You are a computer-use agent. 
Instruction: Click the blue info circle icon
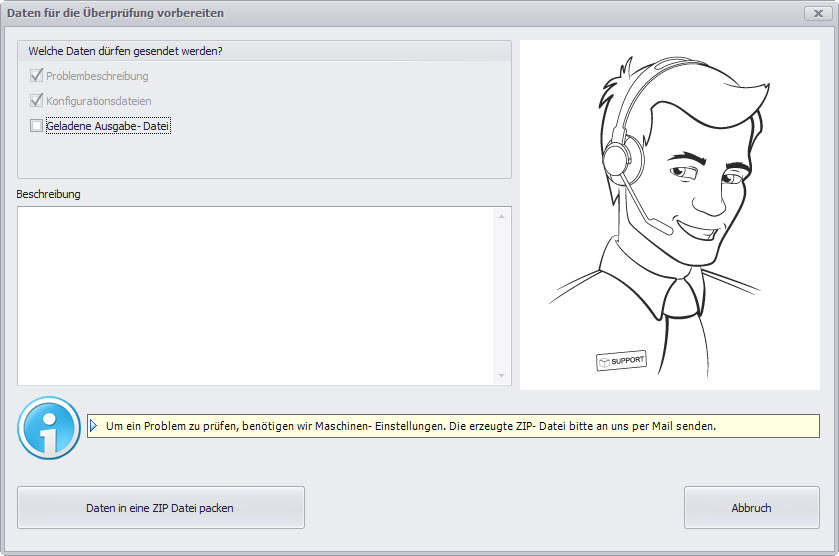(x=48, y=427)
